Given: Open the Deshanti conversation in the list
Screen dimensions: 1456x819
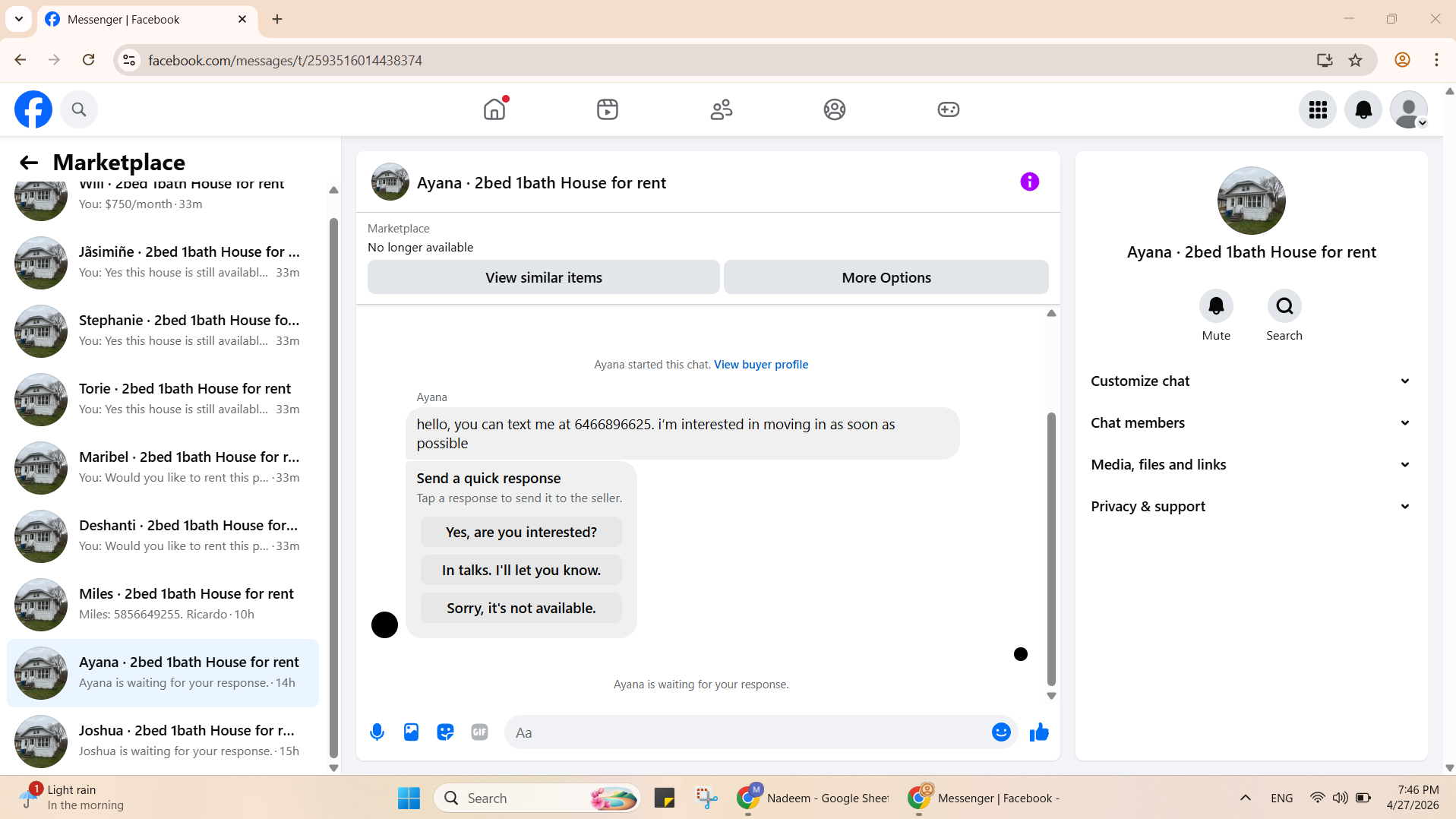Looking at the screenshot, I should pos(163,536).
